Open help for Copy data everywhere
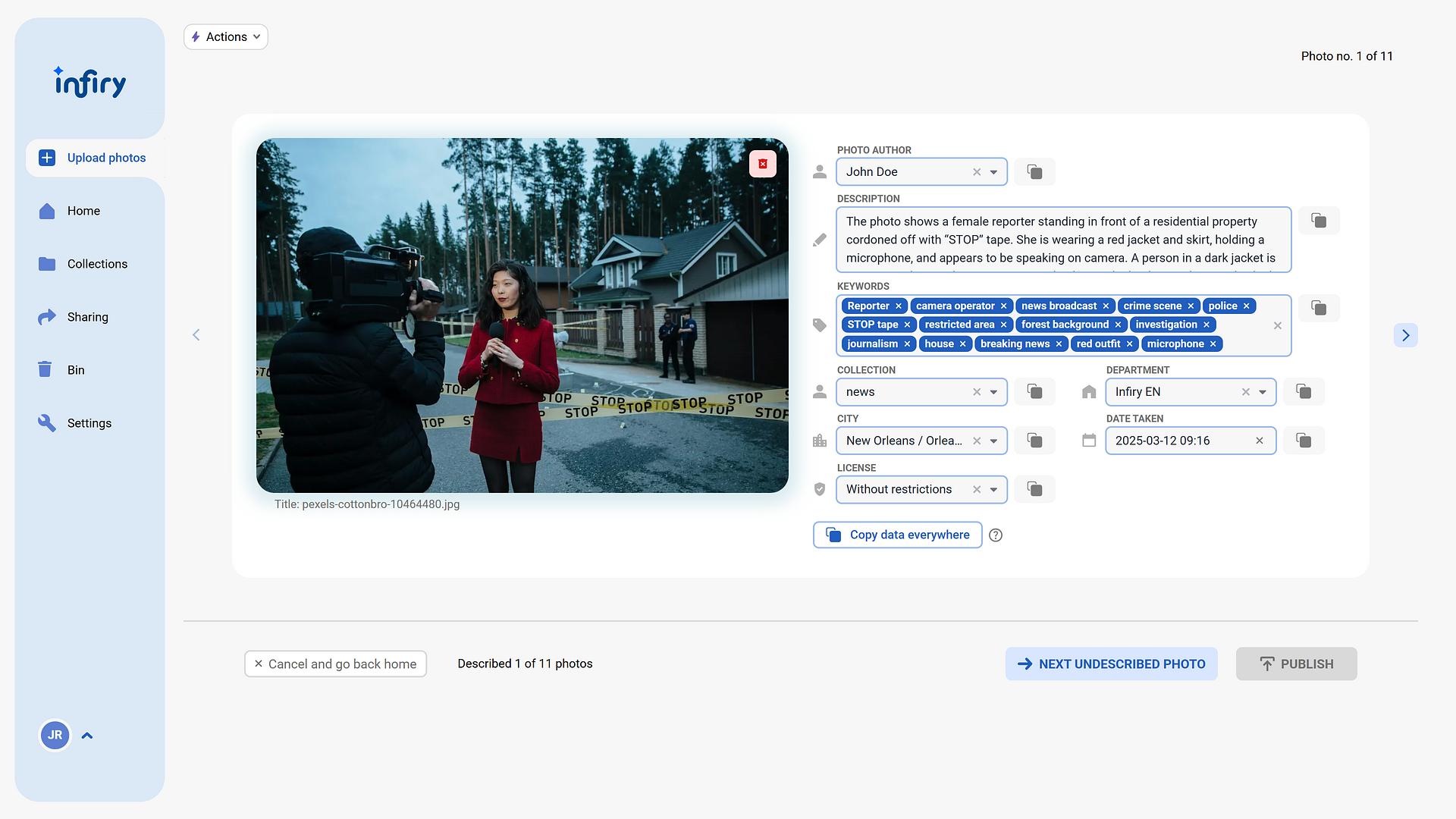This screenshot has width=1456, height=819. click(x=996, y=535)
